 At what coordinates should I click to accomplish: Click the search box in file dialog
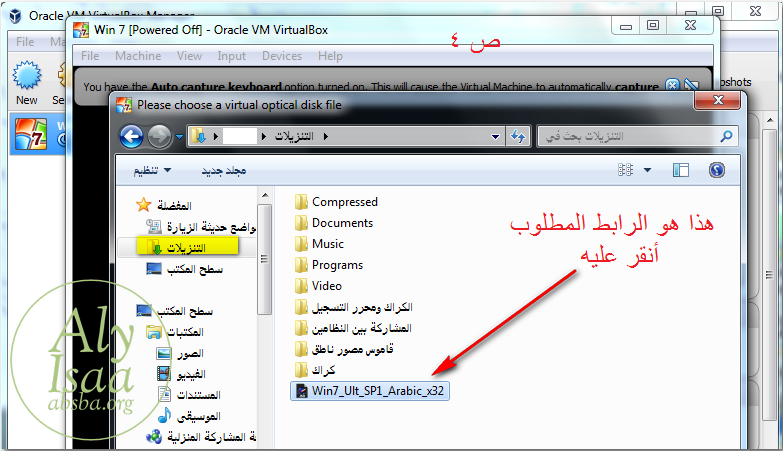click(630, 136)
